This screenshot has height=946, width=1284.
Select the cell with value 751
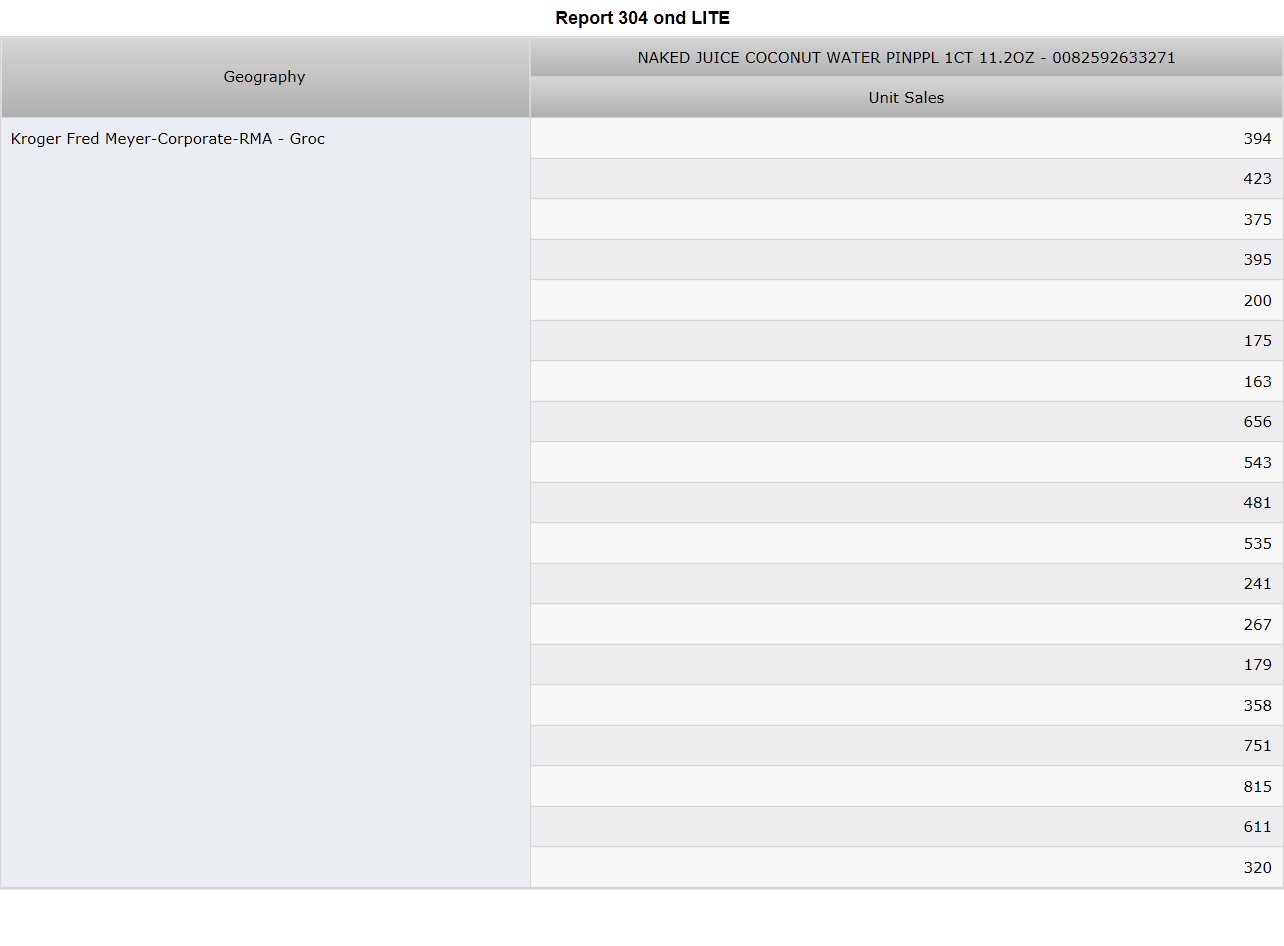[906, 746]
